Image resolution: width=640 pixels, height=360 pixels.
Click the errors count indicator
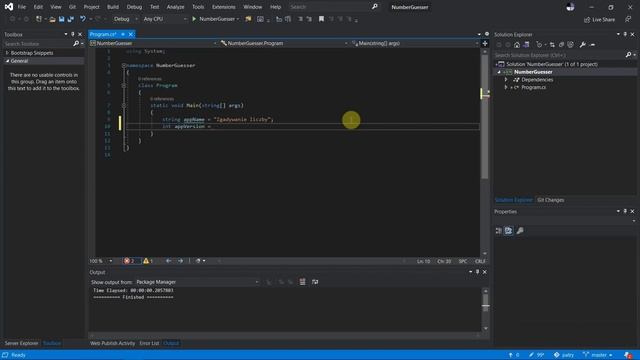(130, 261)
